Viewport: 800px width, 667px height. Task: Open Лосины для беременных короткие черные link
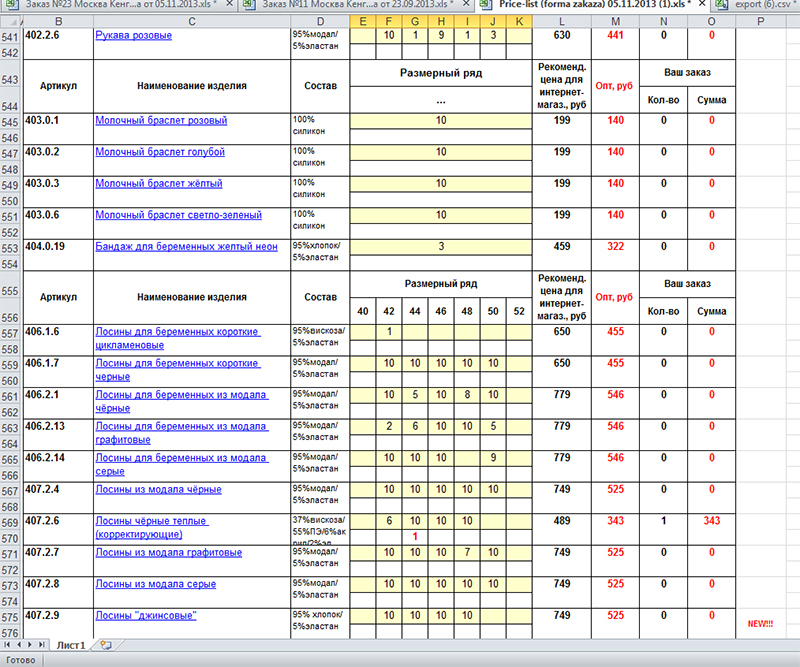coord(178,370)
